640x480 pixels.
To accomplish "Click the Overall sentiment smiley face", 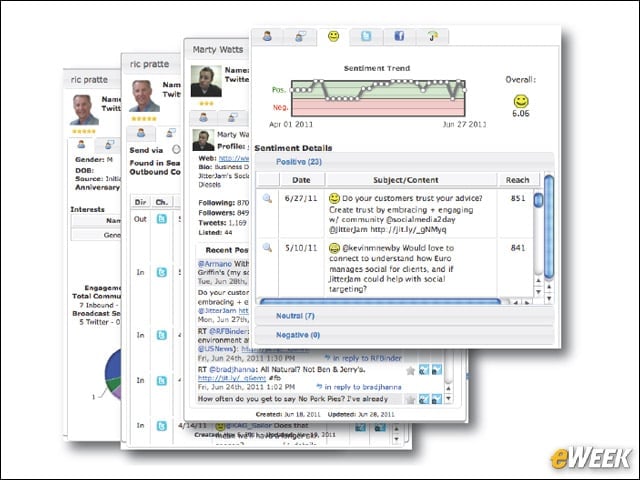I will coord(521,101).
